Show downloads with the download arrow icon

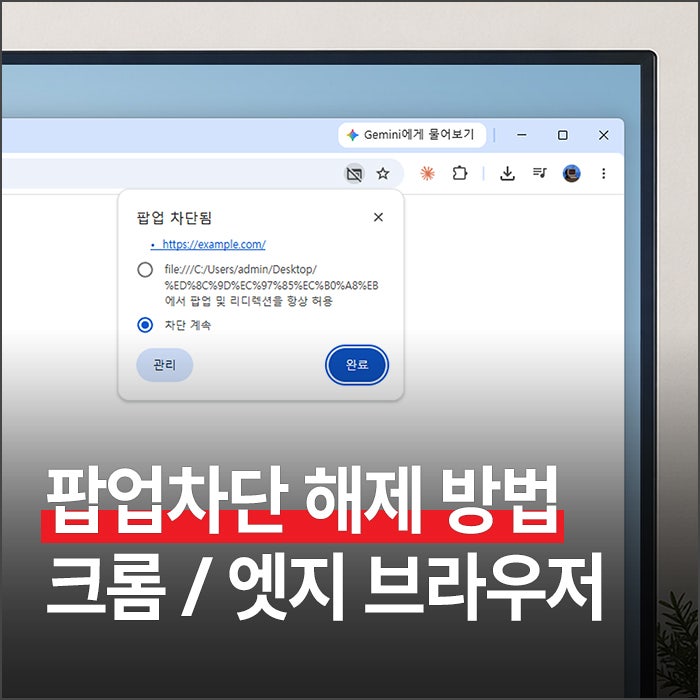(x=507, y=173)
